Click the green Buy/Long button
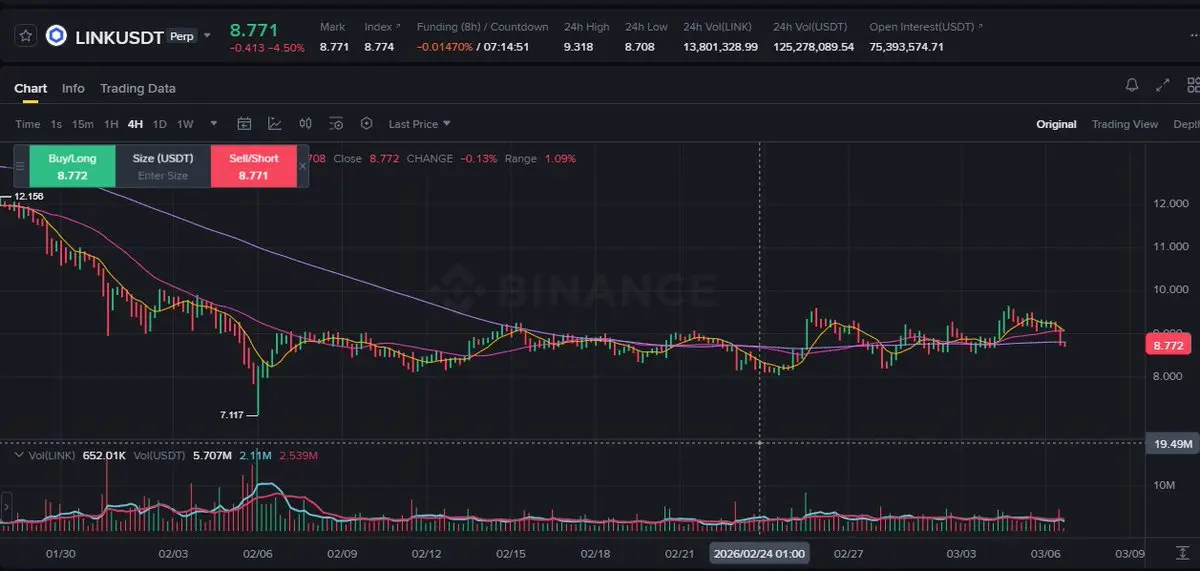The image size is (1200, 571). coord(72,166)
